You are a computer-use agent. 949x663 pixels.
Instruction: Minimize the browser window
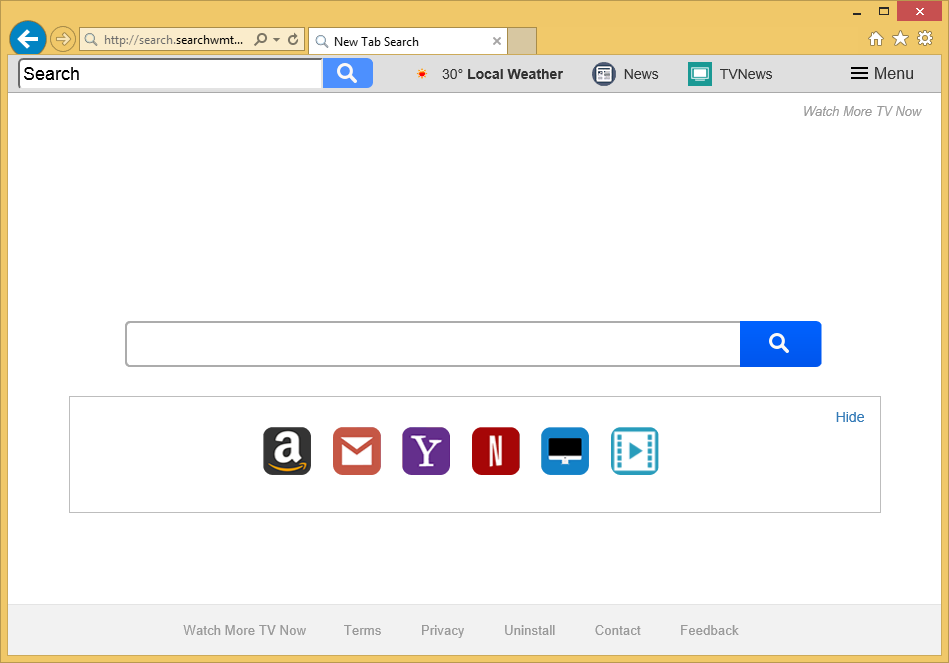[857, 12]
